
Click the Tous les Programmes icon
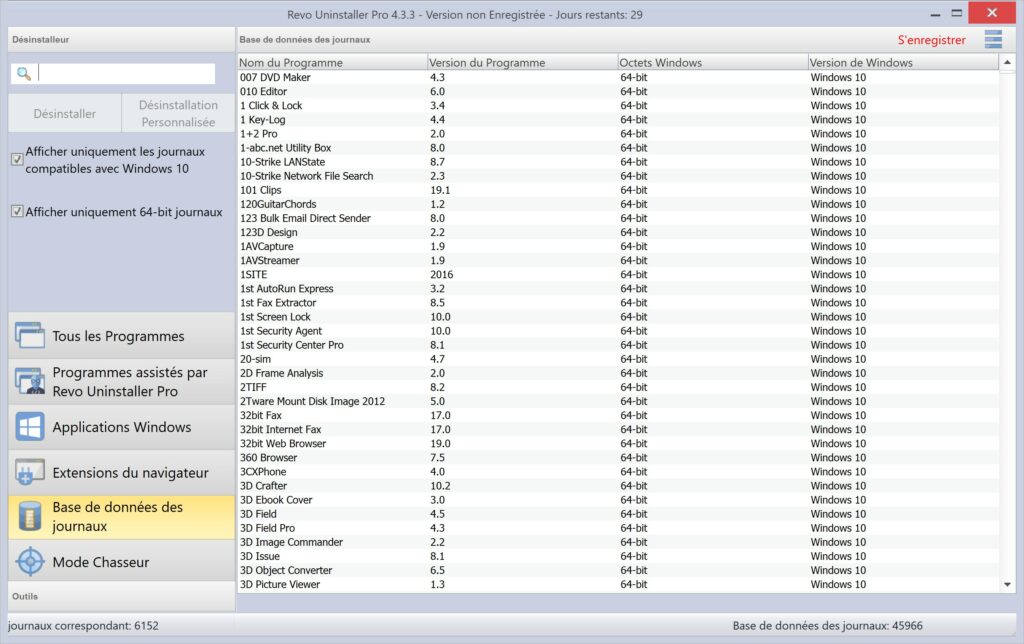[x=29, y=335]
